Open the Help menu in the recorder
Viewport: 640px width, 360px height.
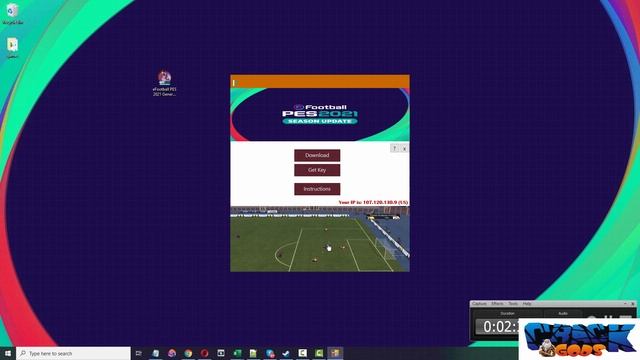pos(527,304)
